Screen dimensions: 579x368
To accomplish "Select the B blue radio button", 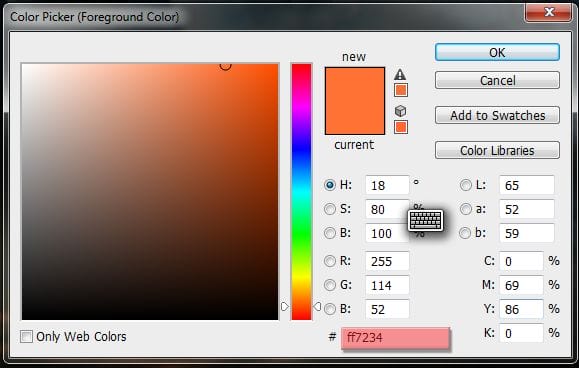I will [330, 309].
